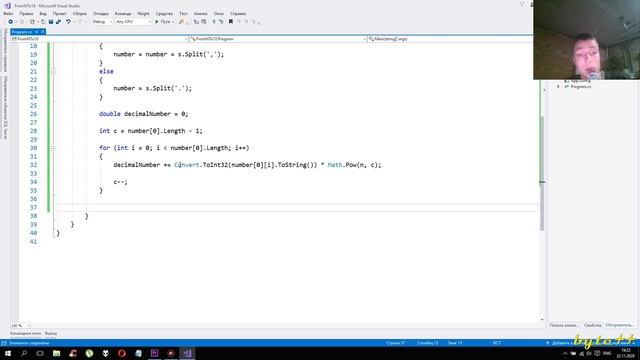Expand the Program.cs node in Solution Explorer

pyautogui.click(x=559, y=87)
